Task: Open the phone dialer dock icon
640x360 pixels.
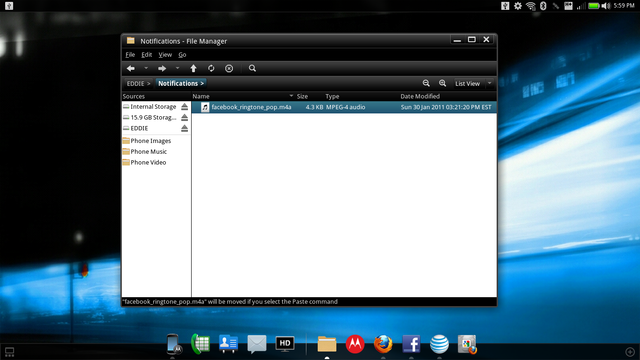Action: (200, 344)
